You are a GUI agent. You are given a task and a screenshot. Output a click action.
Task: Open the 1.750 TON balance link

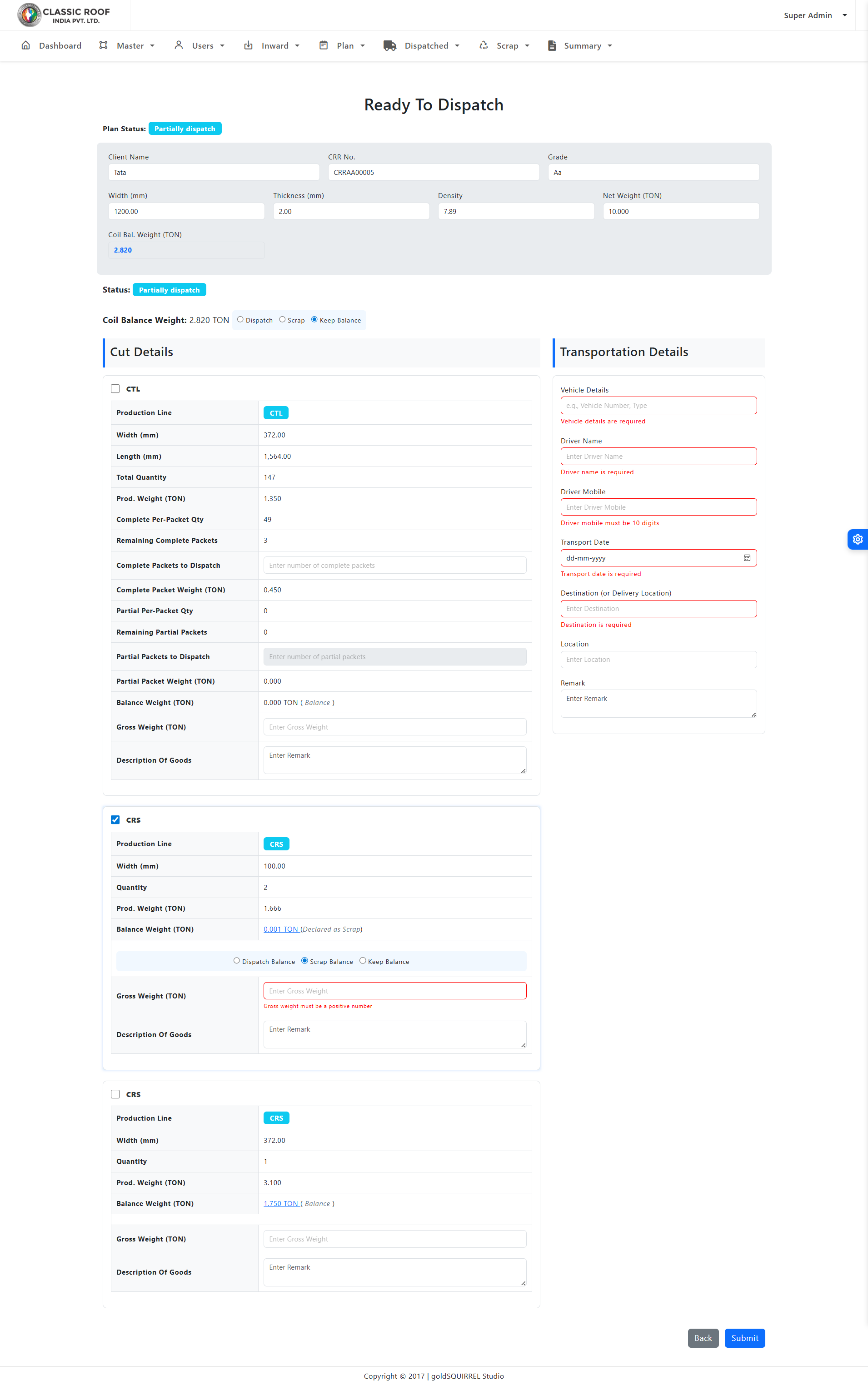(281, 1204)
